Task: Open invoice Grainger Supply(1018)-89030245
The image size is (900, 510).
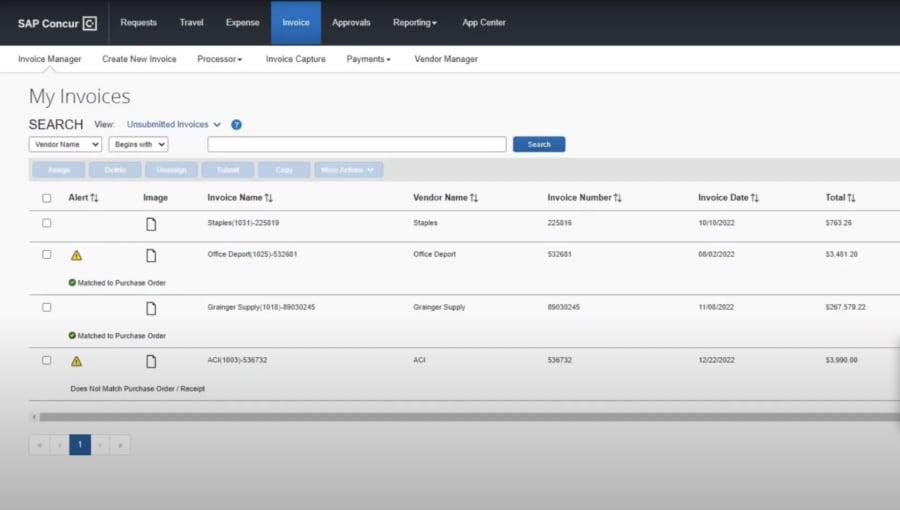Action: (261, 307)
